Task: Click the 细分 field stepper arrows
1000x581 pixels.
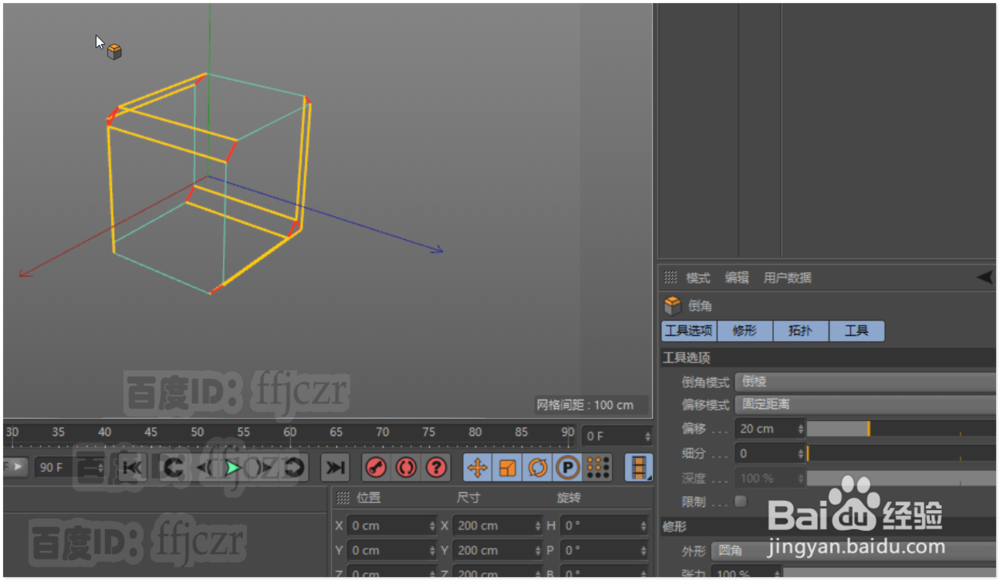Action: [x=801, y=454]
